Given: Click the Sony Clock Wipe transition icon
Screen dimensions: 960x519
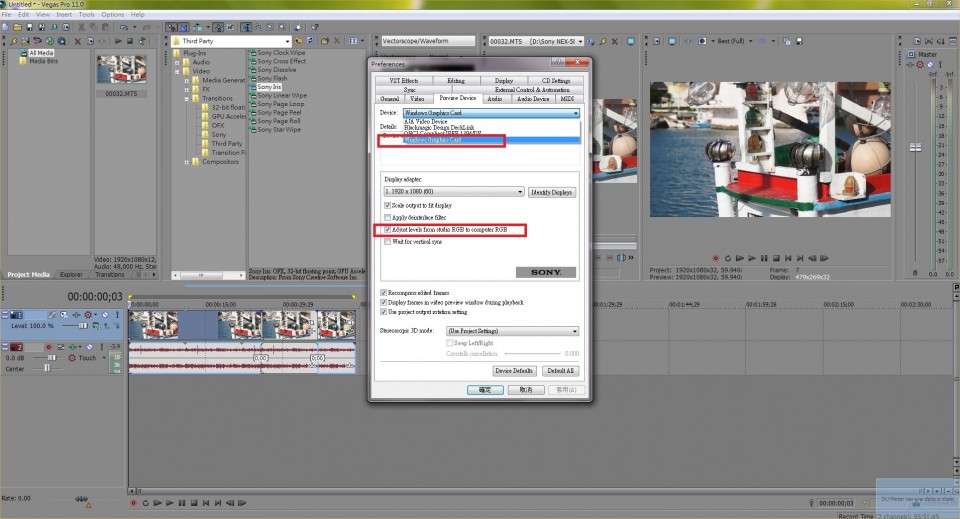Looking at the screenshot, I should (252, 52).
